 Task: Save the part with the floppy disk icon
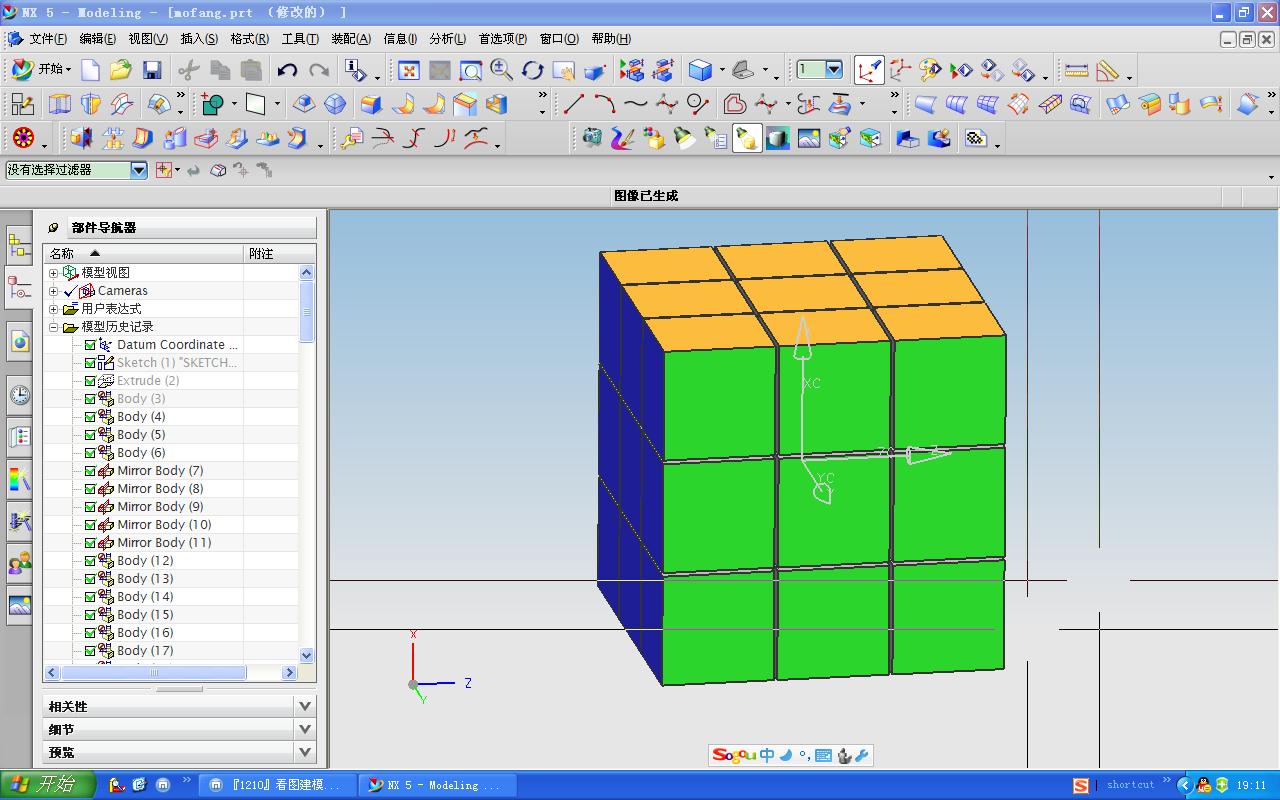pos(152,70)
